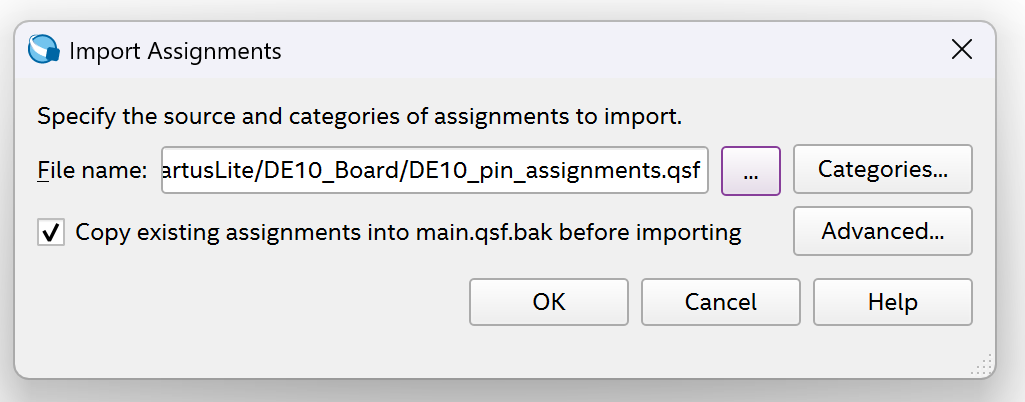Browse for a .qsf file using '...' button
Viewport: 1025px width, 402px height.
pyautogui.click(x=750, y=171)
